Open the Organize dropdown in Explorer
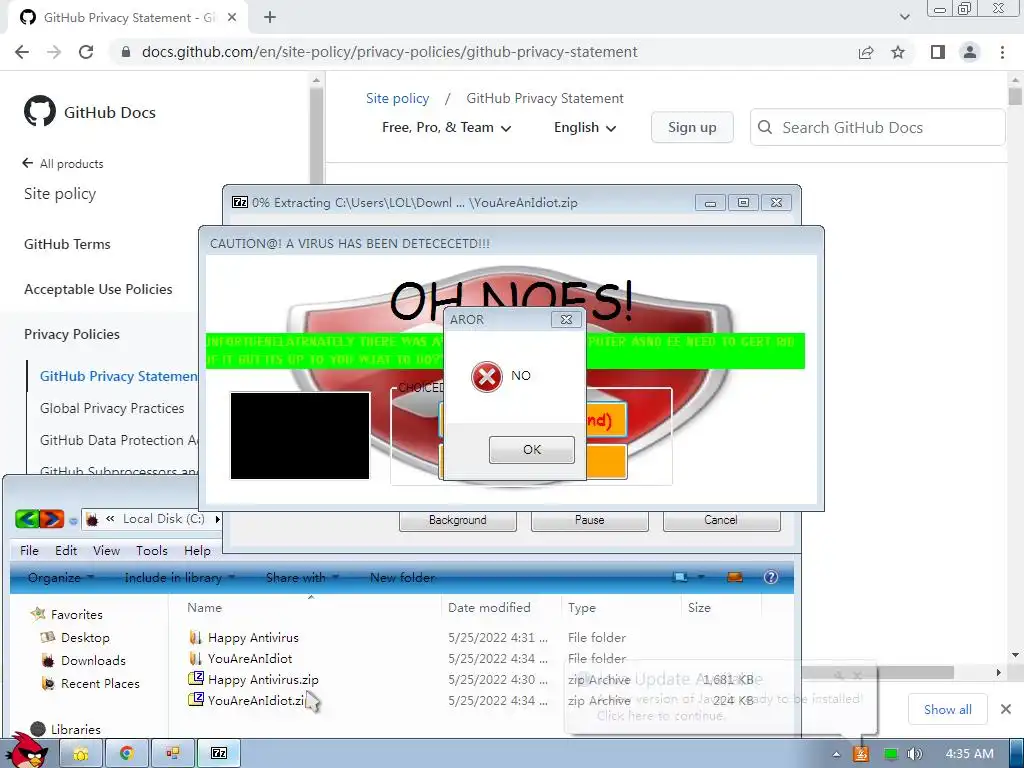1024x768 pixels. click(61, 577)
